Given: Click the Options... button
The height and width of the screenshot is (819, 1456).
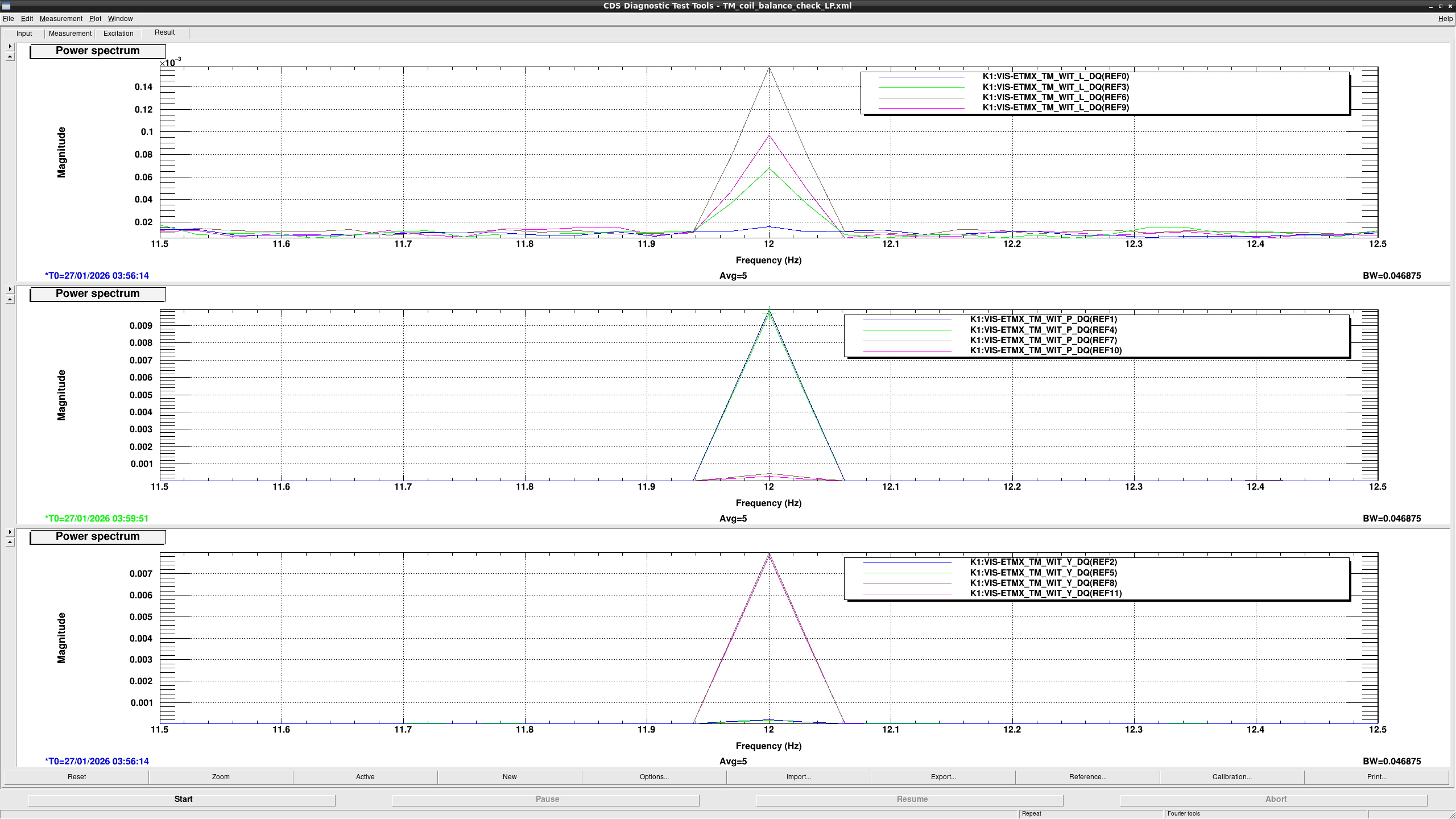Looking at the screenshot, I should coord(654,777).
